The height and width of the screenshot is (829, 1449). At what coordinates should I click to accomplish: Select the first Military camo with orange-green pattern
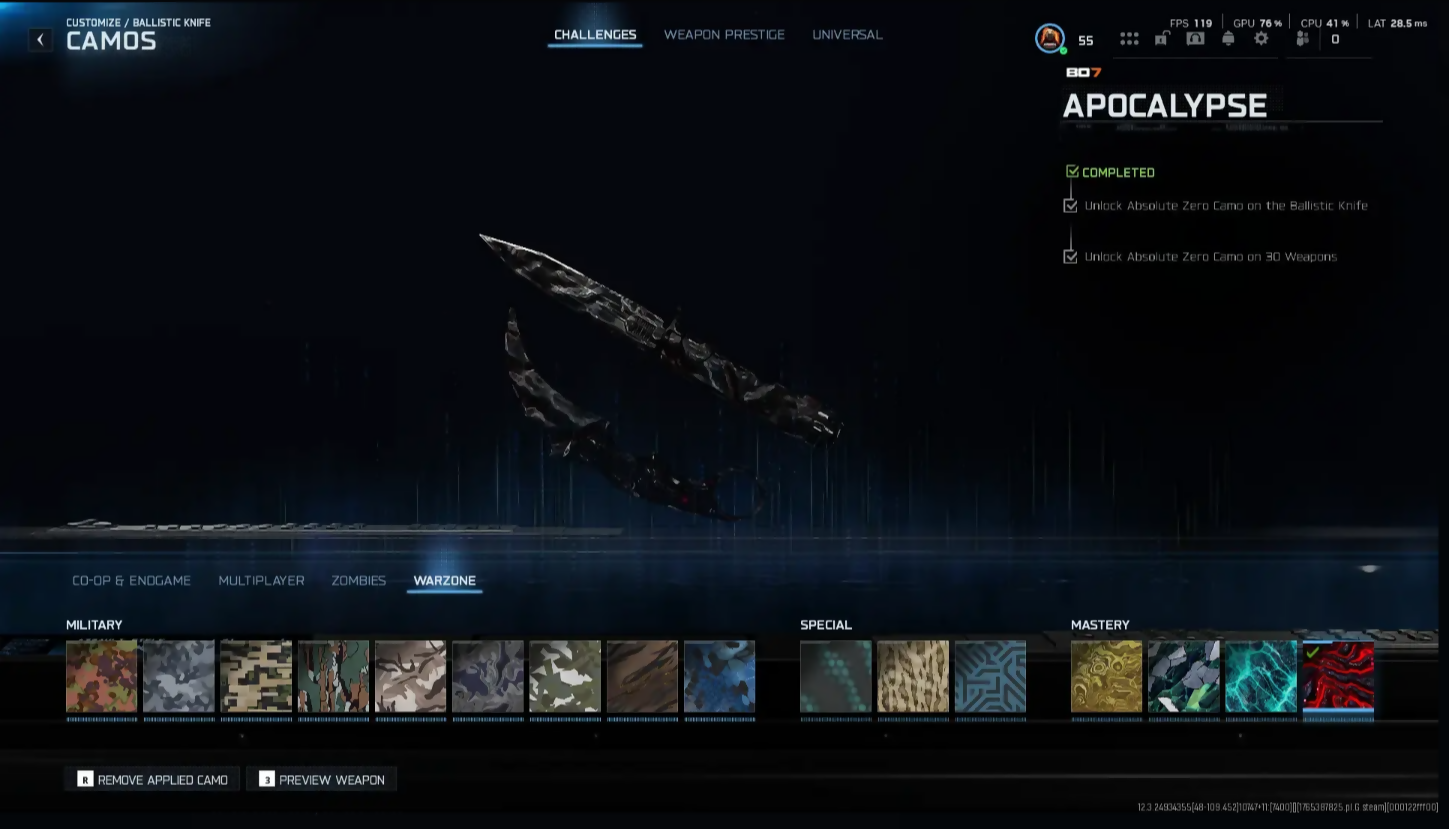[102, 677]
